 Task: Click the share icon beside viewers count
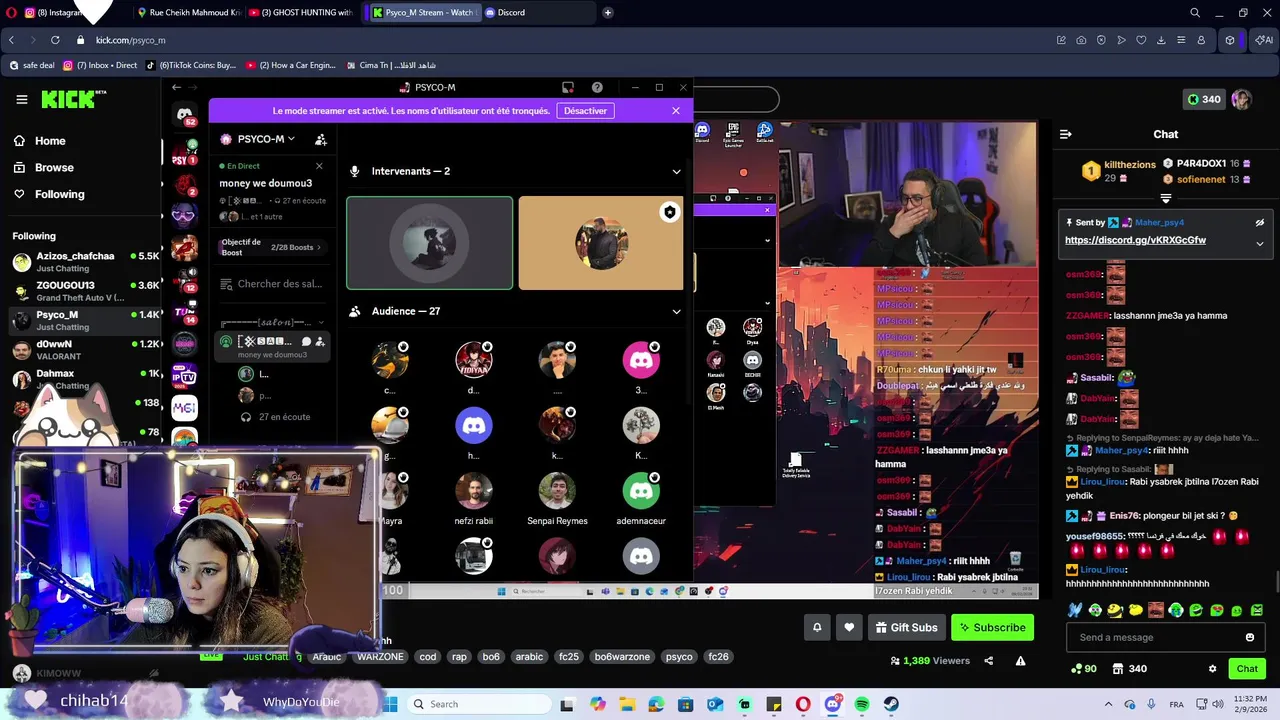[989, 660]
